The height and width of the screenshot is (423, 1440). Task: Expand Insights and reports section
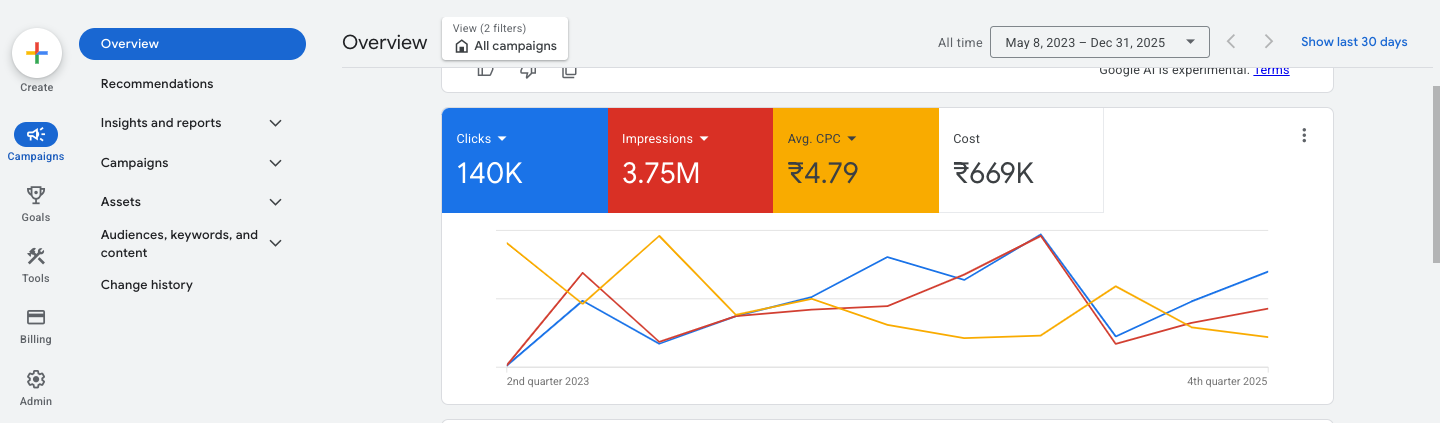pos(276,123)
